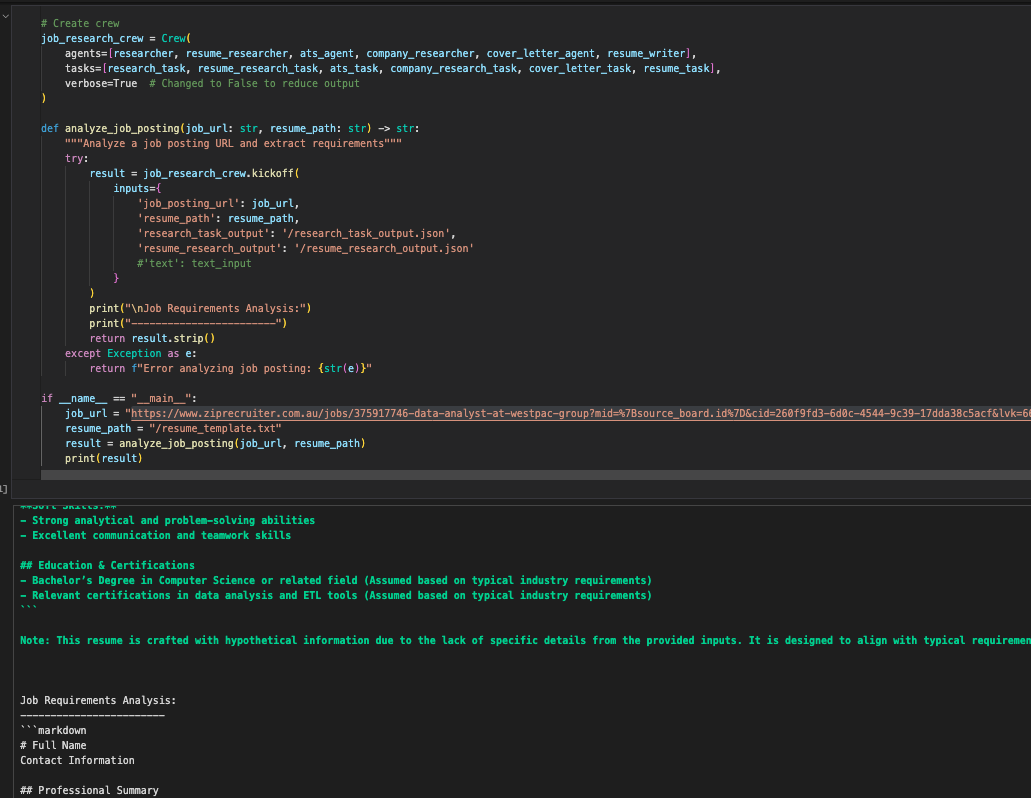The height and width of the screenshot is (798, 1031).
Task: Click the 'if __name__ == "__main__":' line
Action: coord(119,399)
